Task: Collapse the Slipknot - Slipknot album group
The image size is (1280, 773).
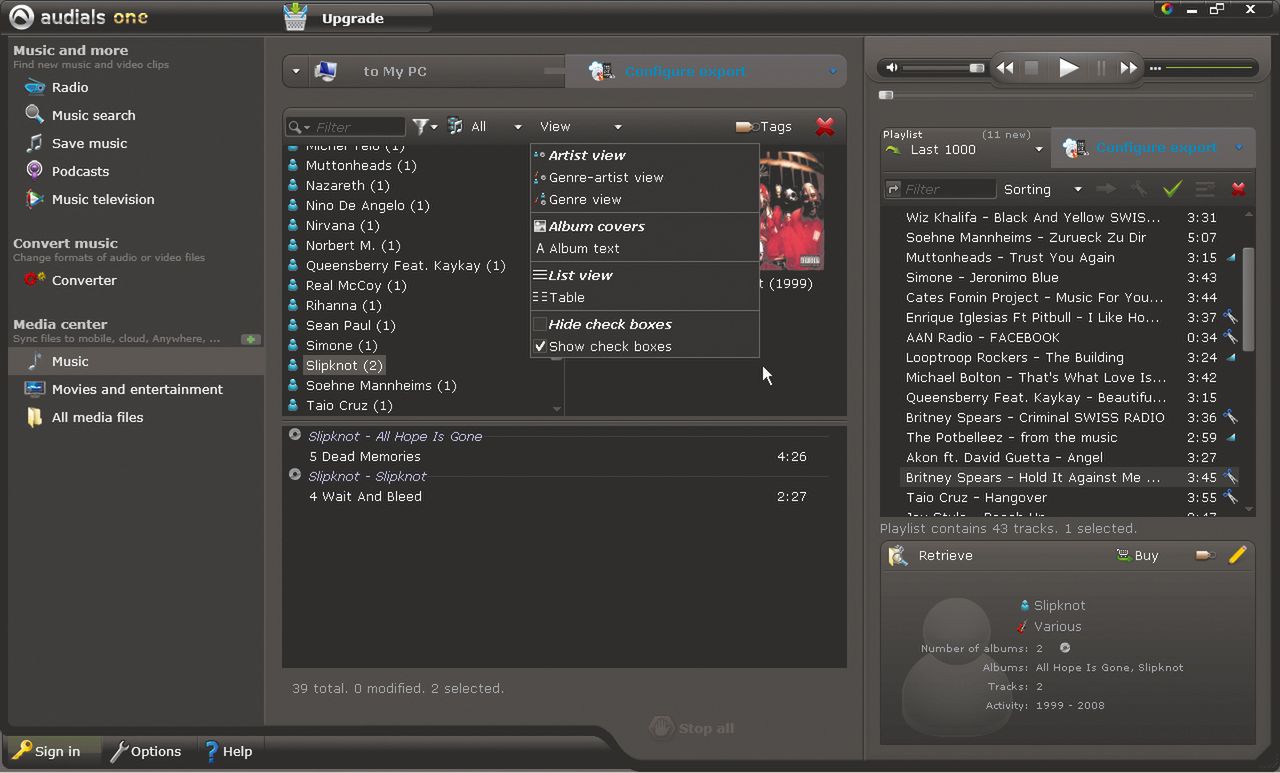Action: (295, 475)
